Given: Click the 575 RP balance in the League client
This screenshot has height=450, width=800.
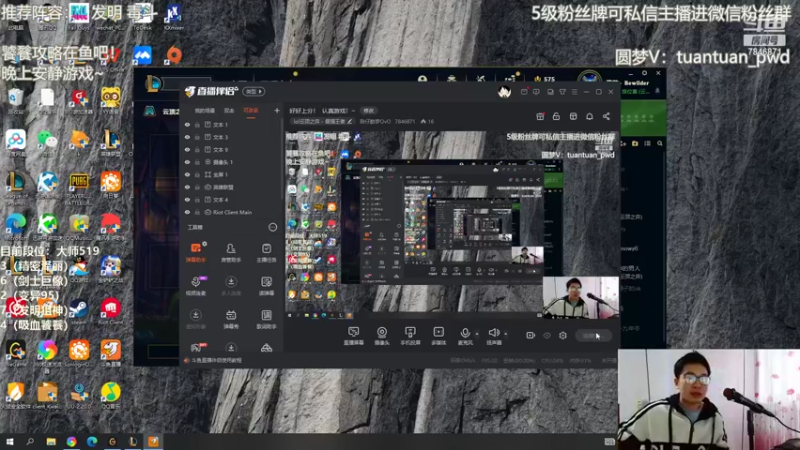Looking at the screenshot, I should (544, 80).
